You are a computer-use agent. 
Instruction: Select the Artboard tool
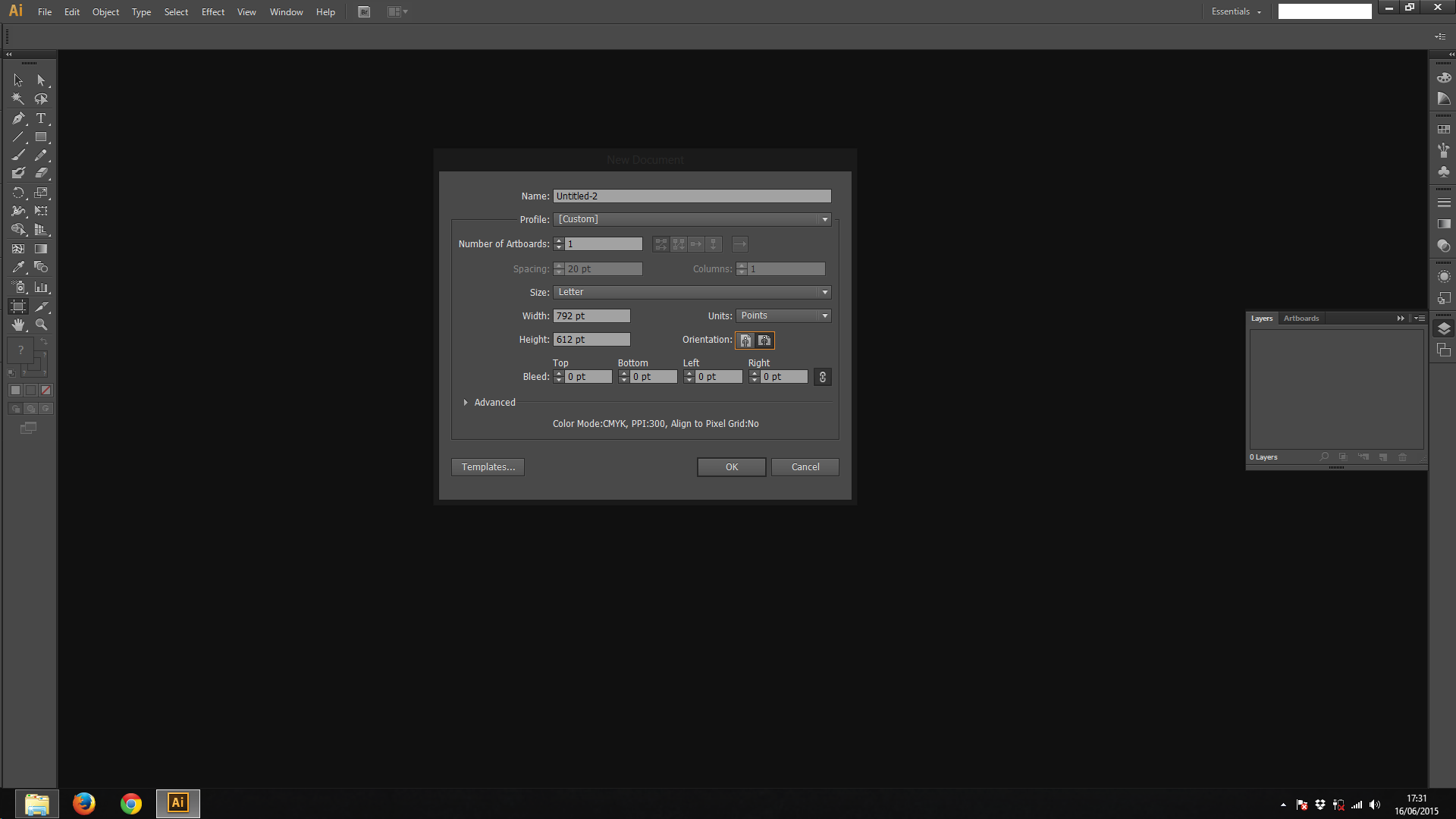[18, 306]
